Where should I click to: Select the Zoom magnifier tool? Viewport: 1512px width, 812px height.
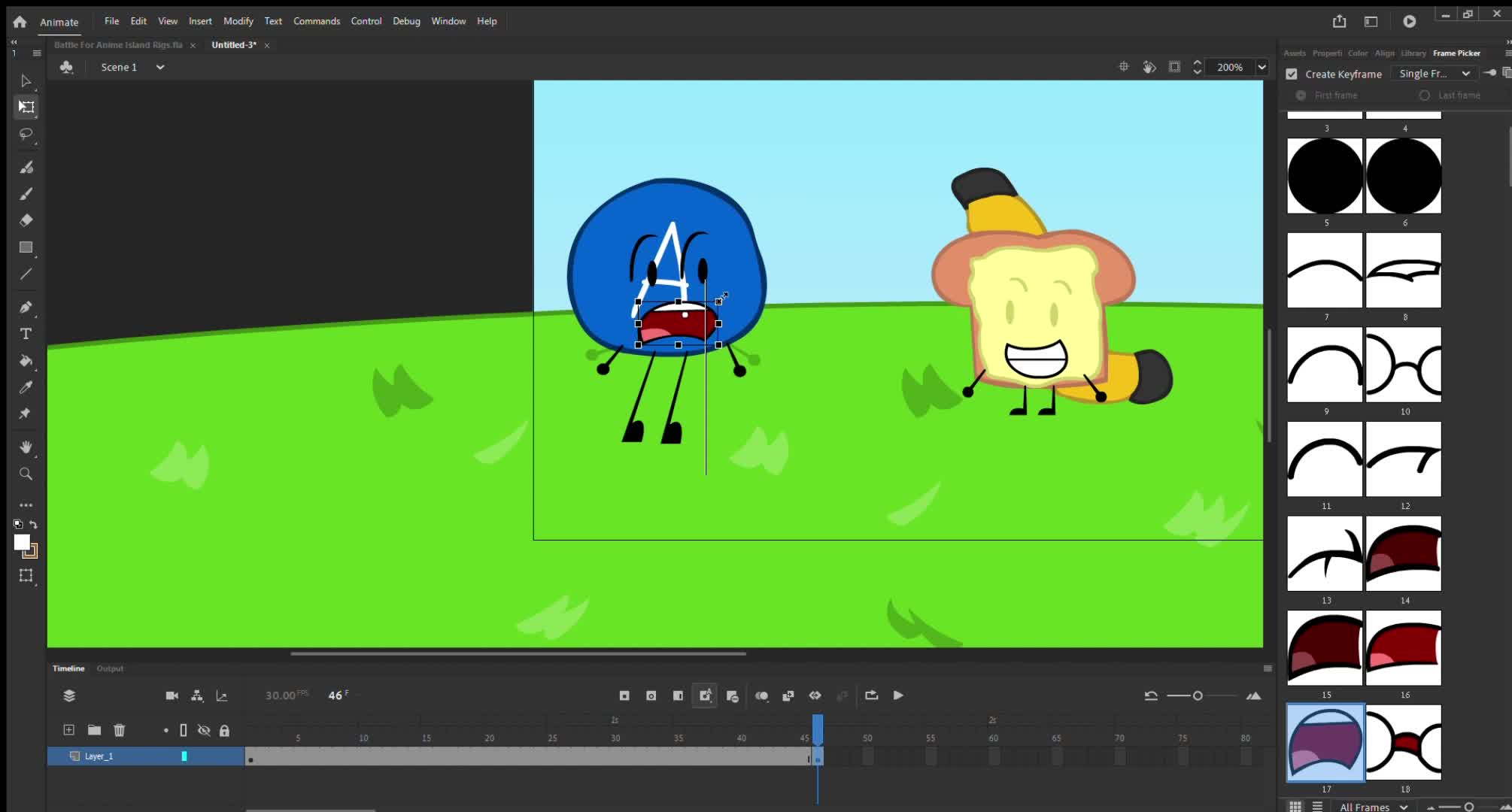[26, 474]
